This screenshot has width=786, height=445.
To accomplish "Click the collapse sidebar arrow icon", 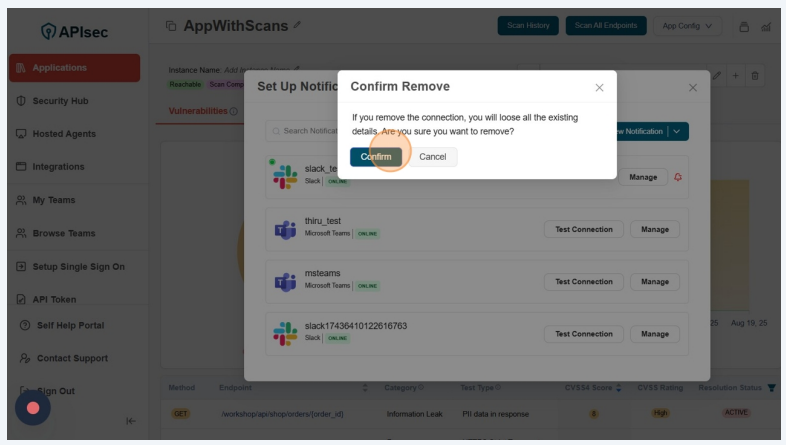I will 131,421.
